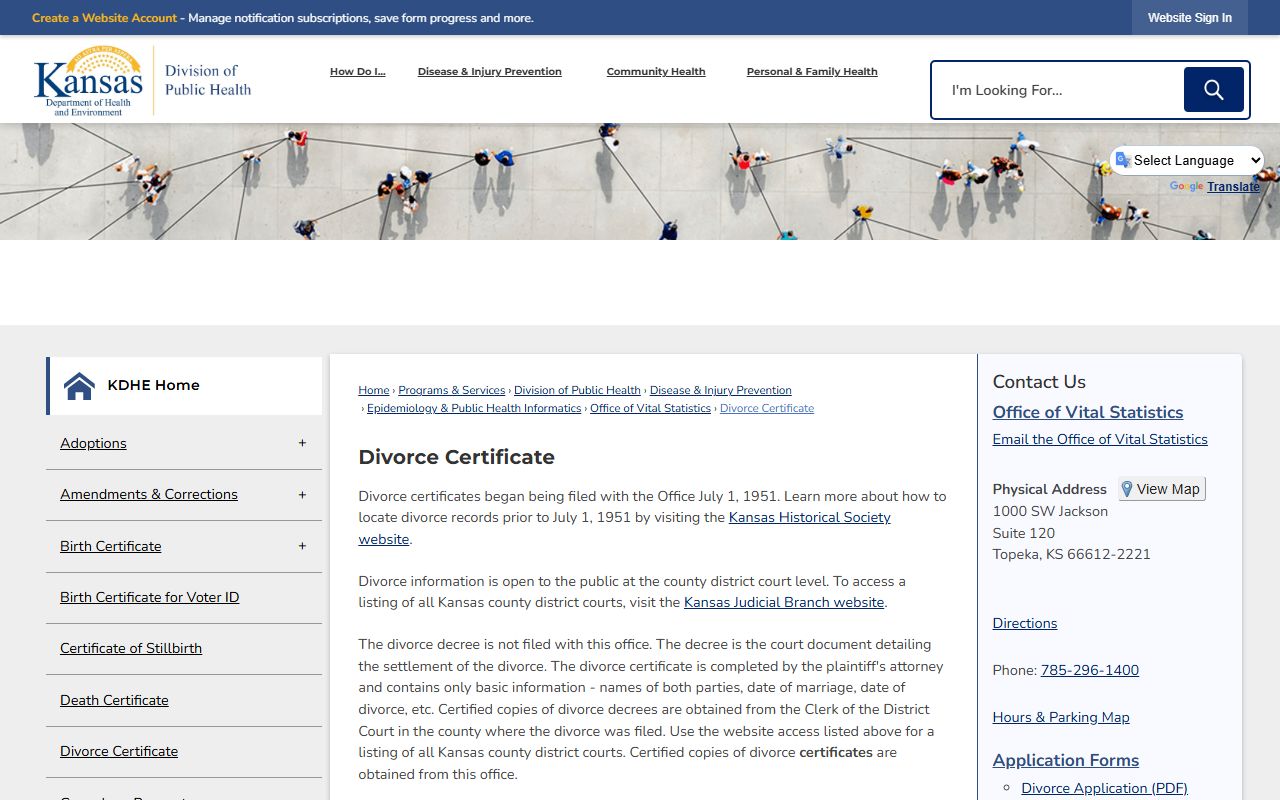Open the Select Language dropdown
The height and width of the screenshot is (800, 1280).
pyautogui.click(x=1187, y=160)
